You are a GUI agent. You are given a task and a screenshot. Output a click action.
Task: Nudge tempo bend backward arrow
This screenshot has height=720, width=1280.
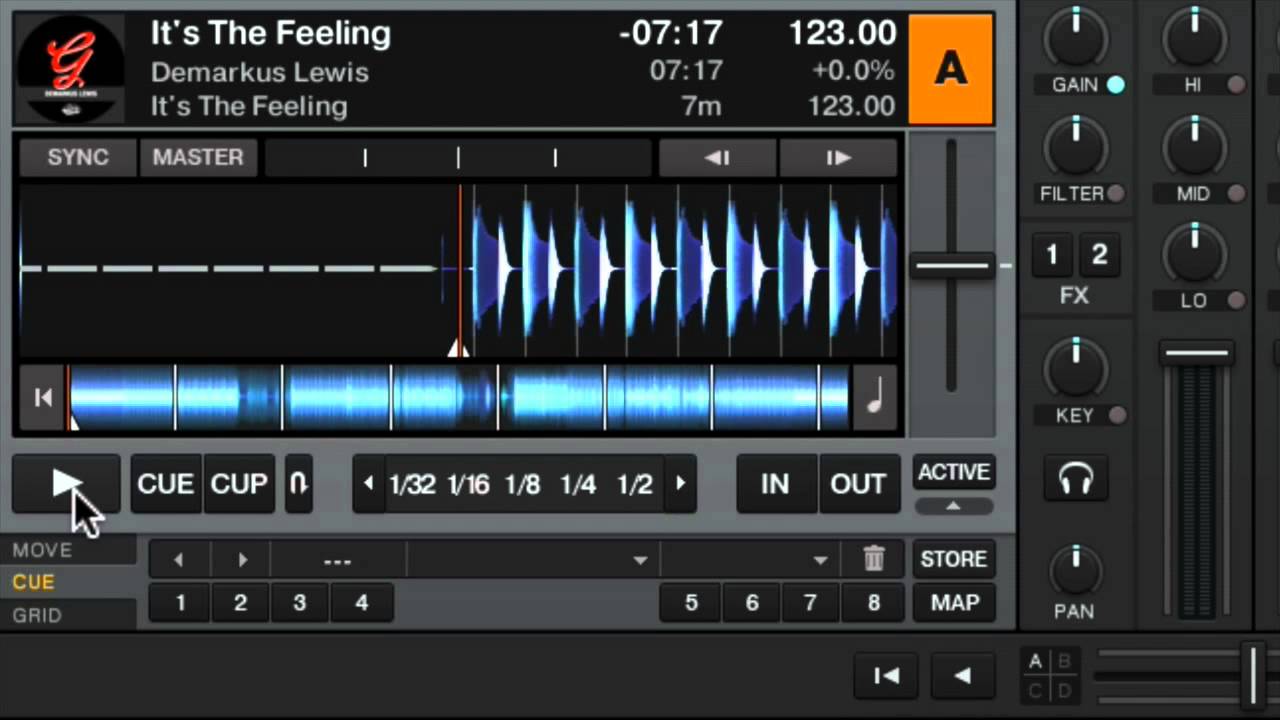coord(716,158)
